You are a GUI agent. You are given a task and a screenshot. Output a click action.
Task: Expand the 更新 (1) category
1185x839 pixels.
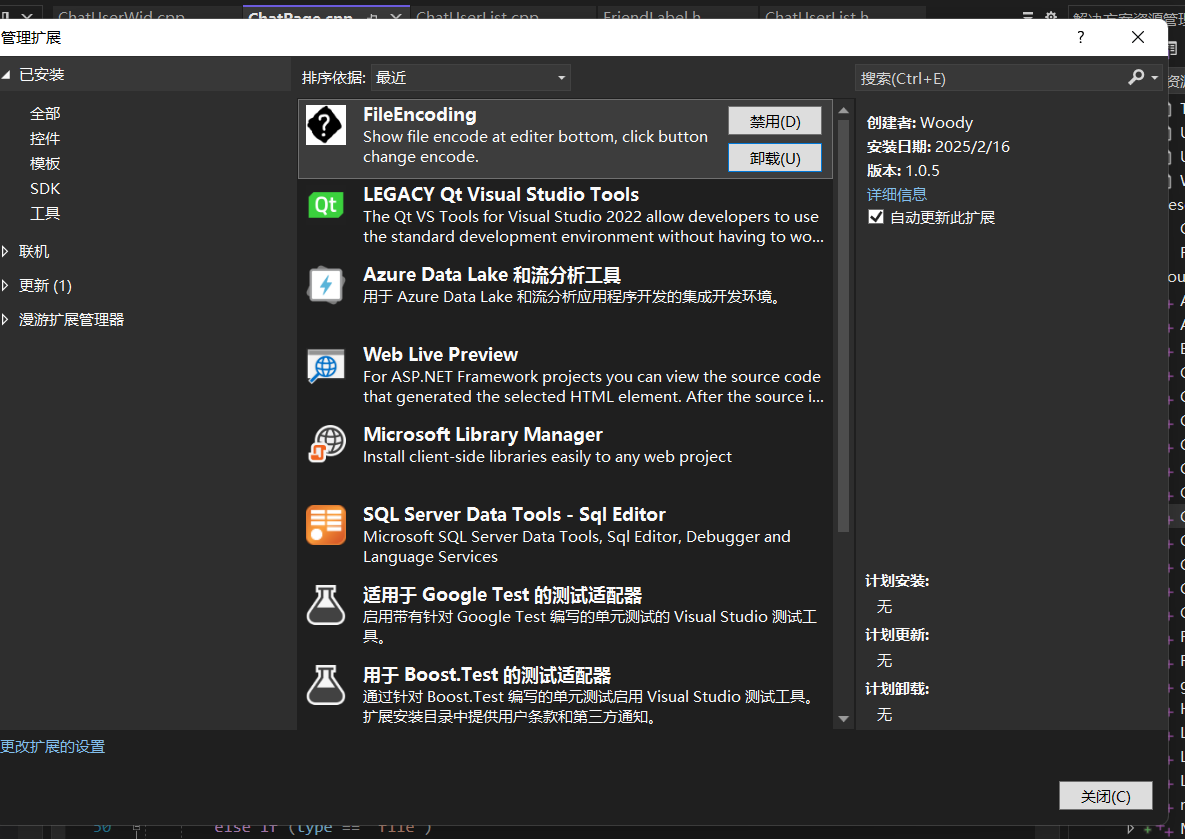point(6,285)
